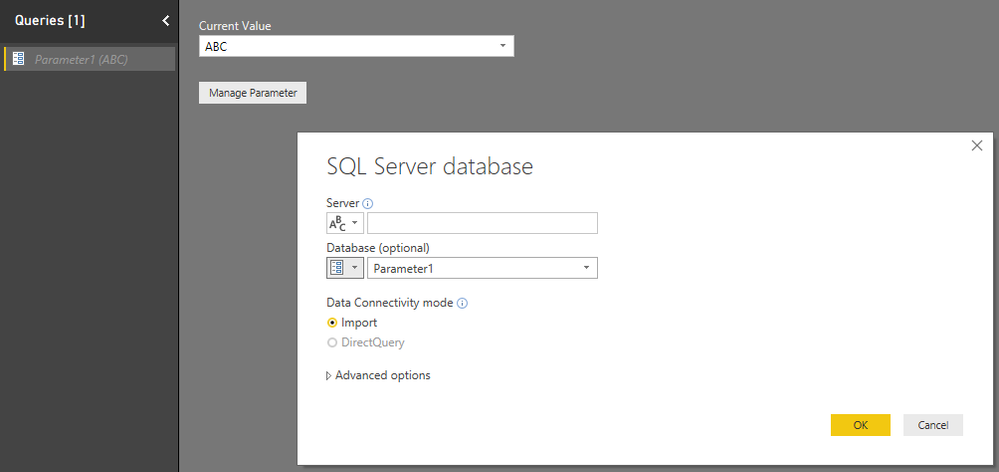
Task: Select the DirectQuery radio button
Action: click(x=332, y=343)
